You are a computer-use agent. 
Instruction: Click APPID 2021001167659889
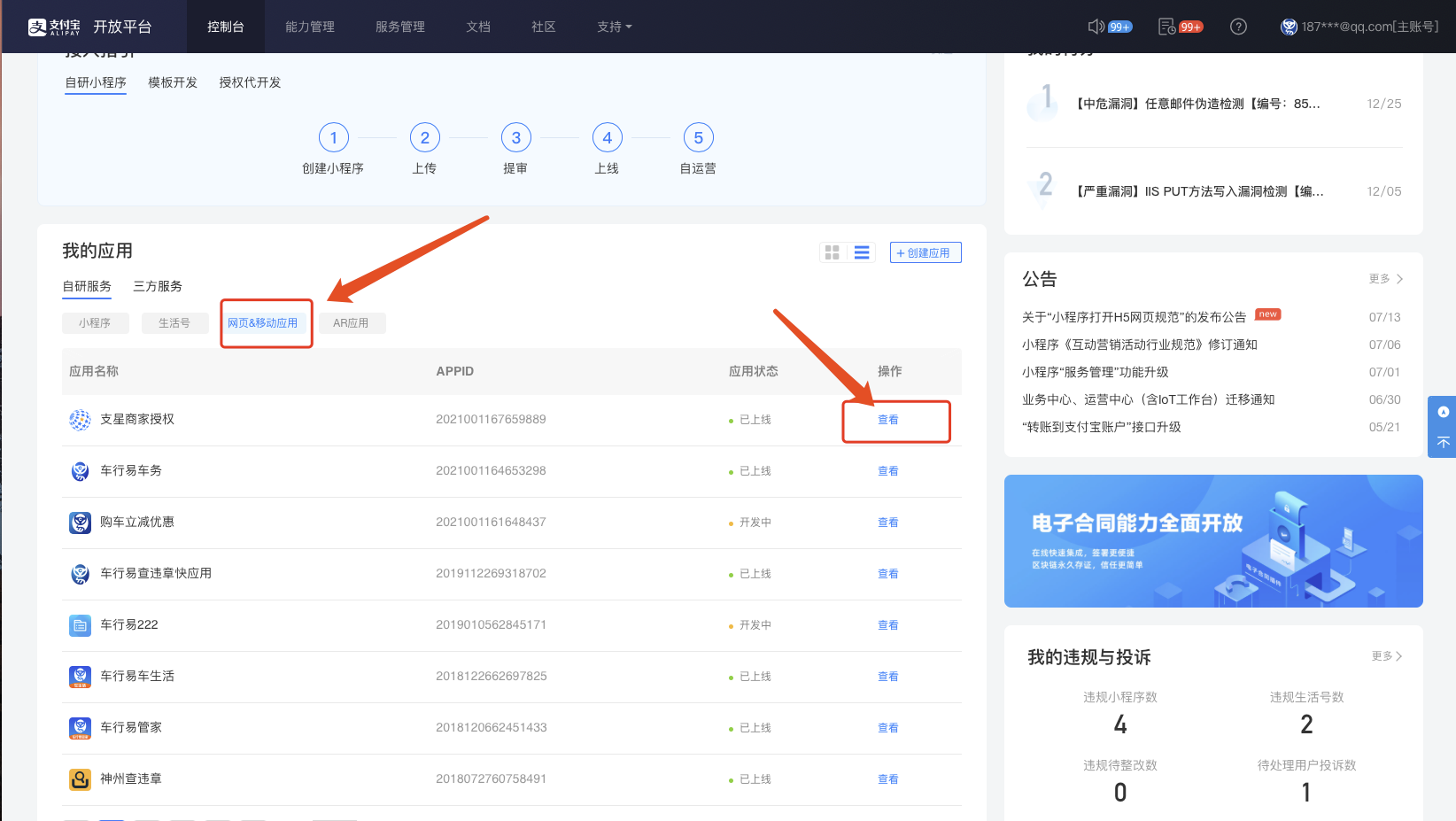tap(491, 420)
